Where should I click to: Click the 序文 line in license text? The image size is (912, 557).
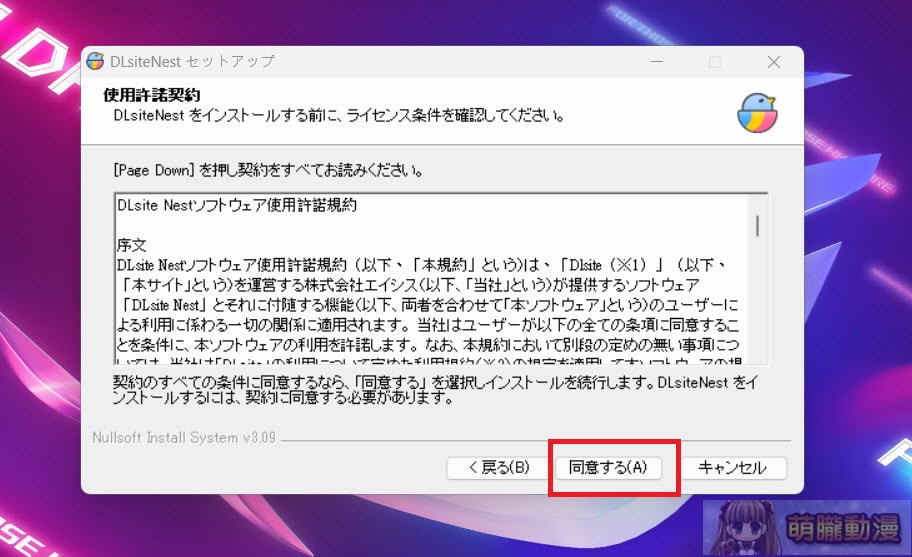tap(131, 245)
